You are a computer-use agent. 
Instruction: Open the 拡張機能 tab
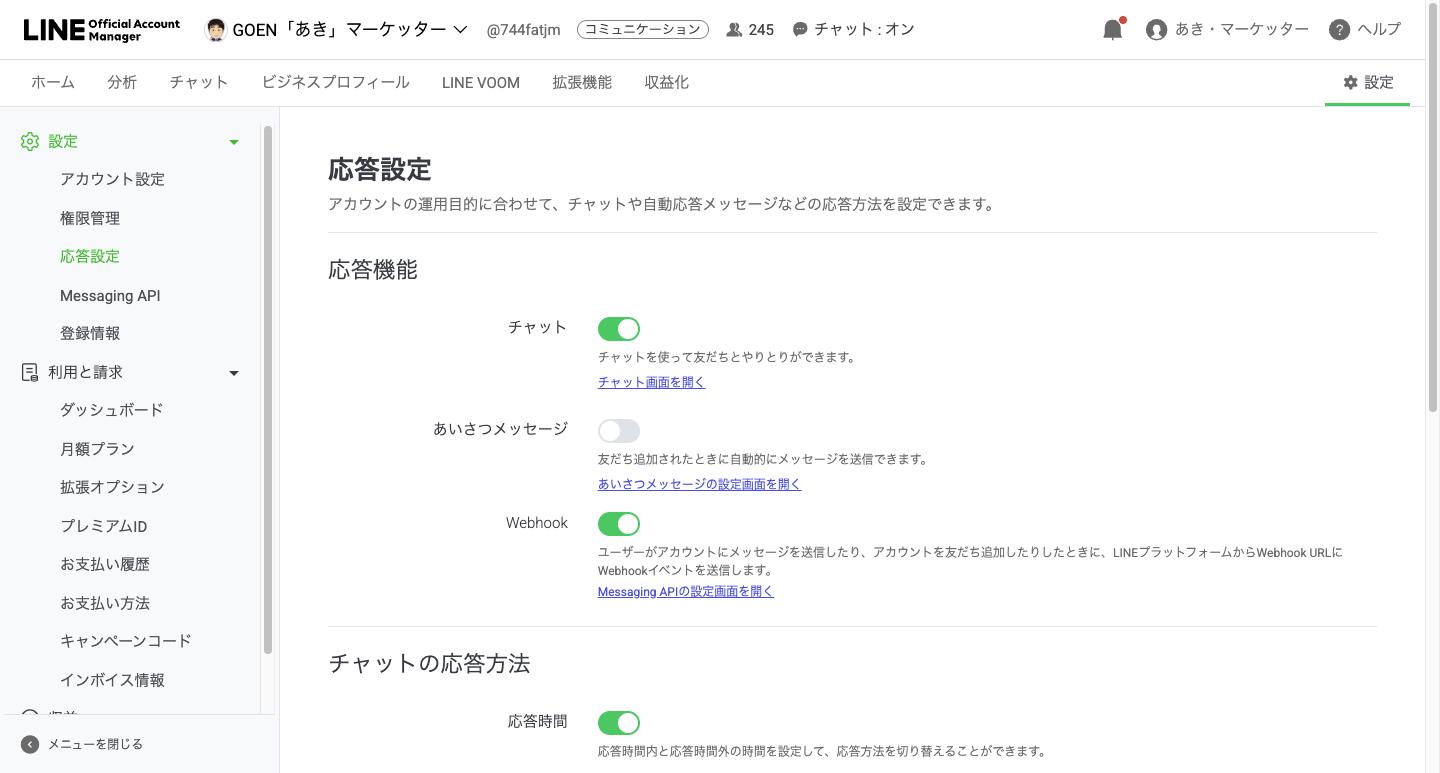pyautogui.click(x=582, y=83)
